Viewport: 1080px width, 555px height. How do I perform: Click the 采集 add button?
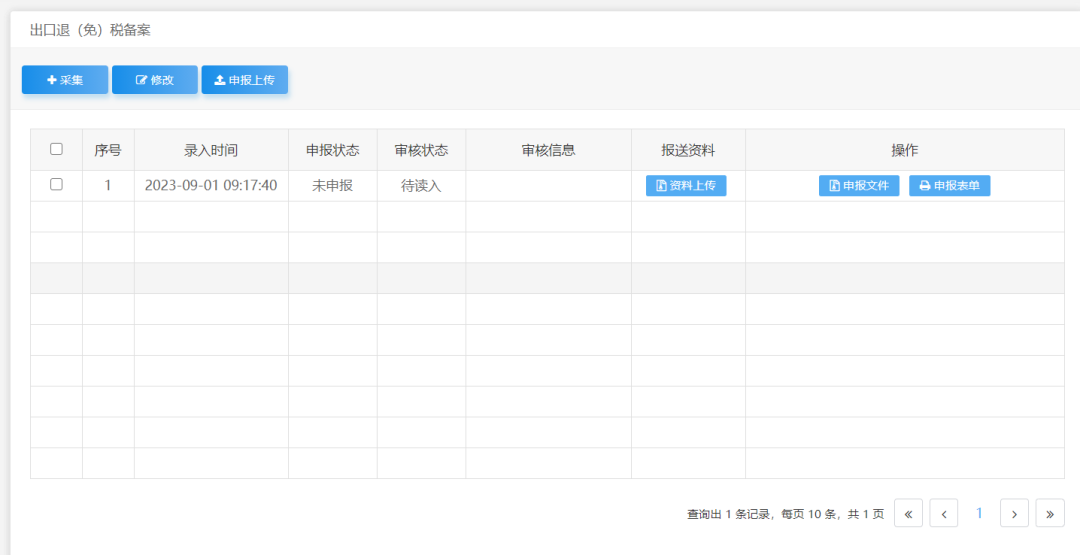coord(65,80)
